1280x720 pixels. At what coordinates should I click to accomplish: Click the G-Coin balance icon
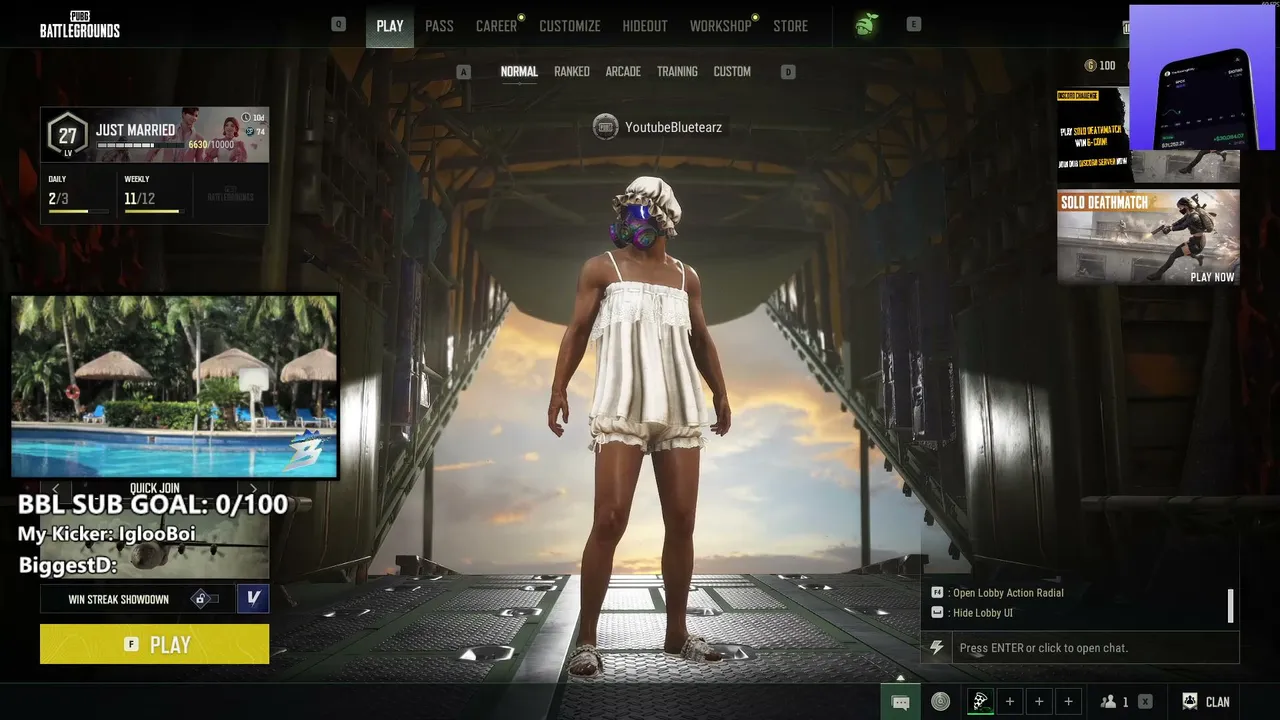(x=1090, y=66)
